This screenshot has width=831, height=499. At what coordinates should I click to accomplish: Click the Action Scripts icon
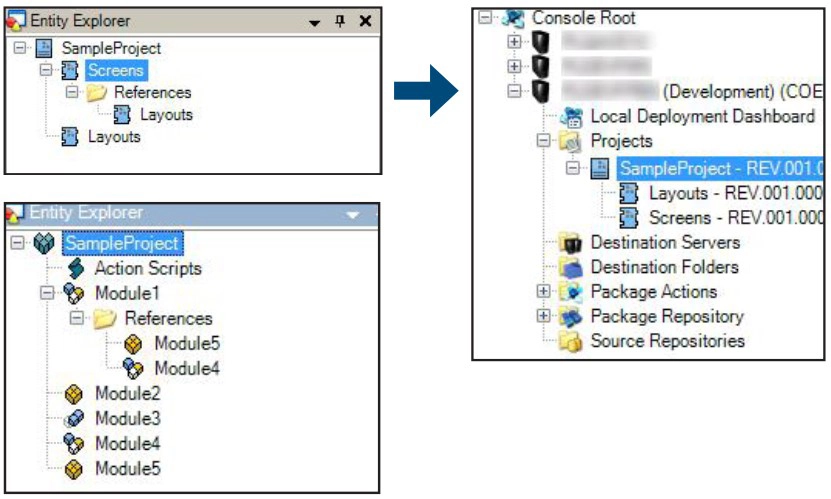click(x=75, y=268)
